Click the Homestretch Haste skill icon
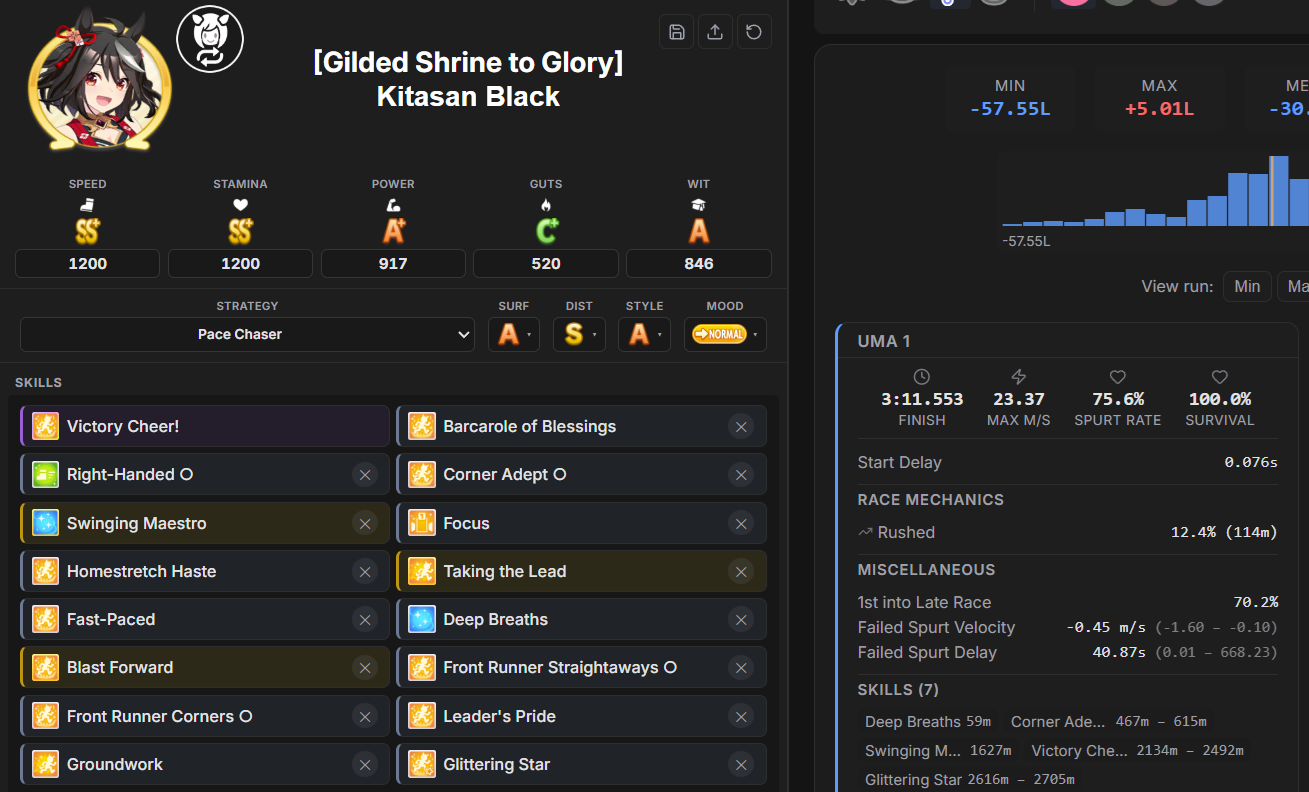 45,571
